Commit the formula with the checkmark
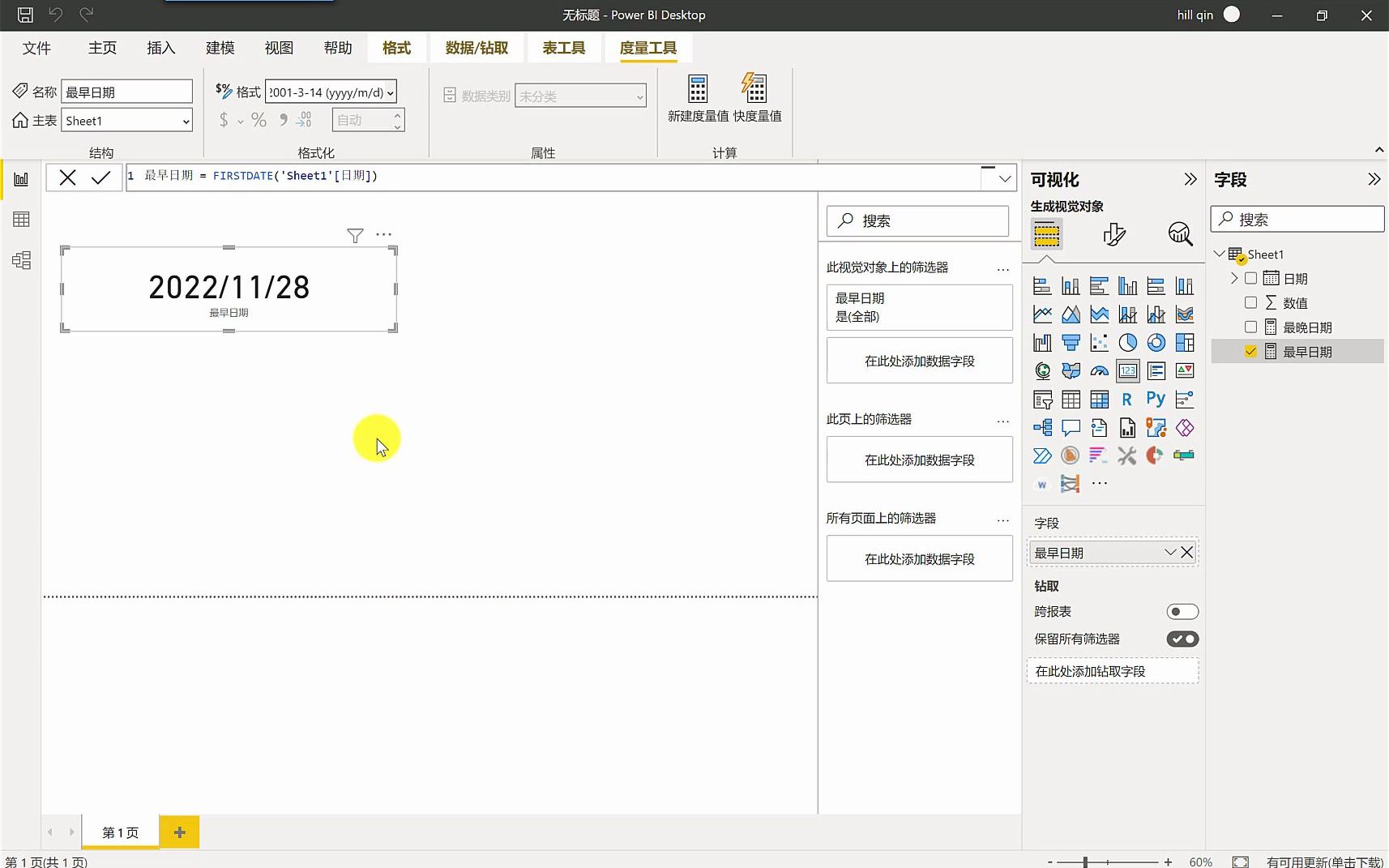This screenshot has width=1389, height=868. pyautogui.click(x=100, y=177)
